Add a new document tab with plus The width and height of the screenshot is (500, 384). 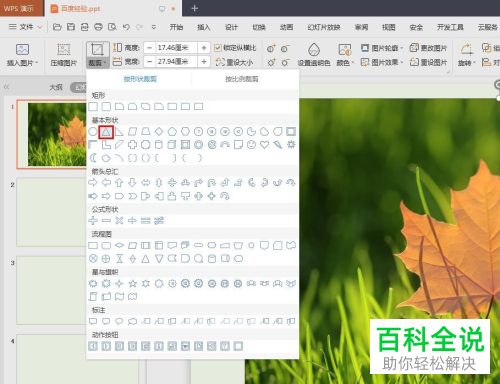[195, 8]
